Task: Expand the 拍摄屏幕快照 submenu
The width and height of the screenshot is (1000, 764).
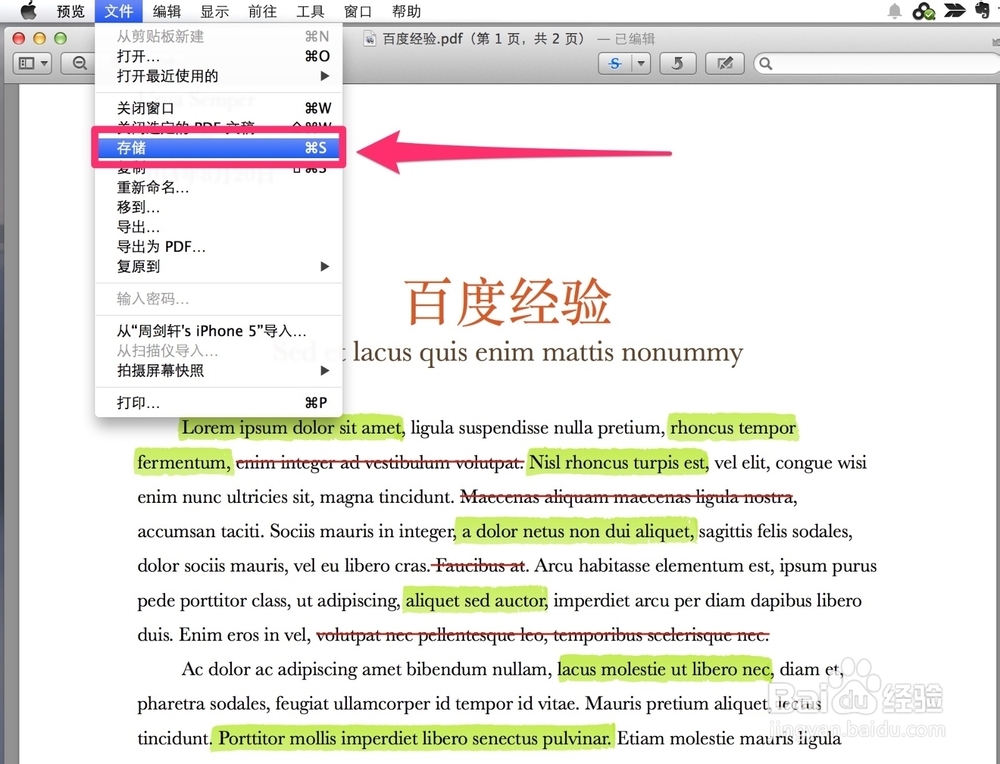Action: pos(219,371)
